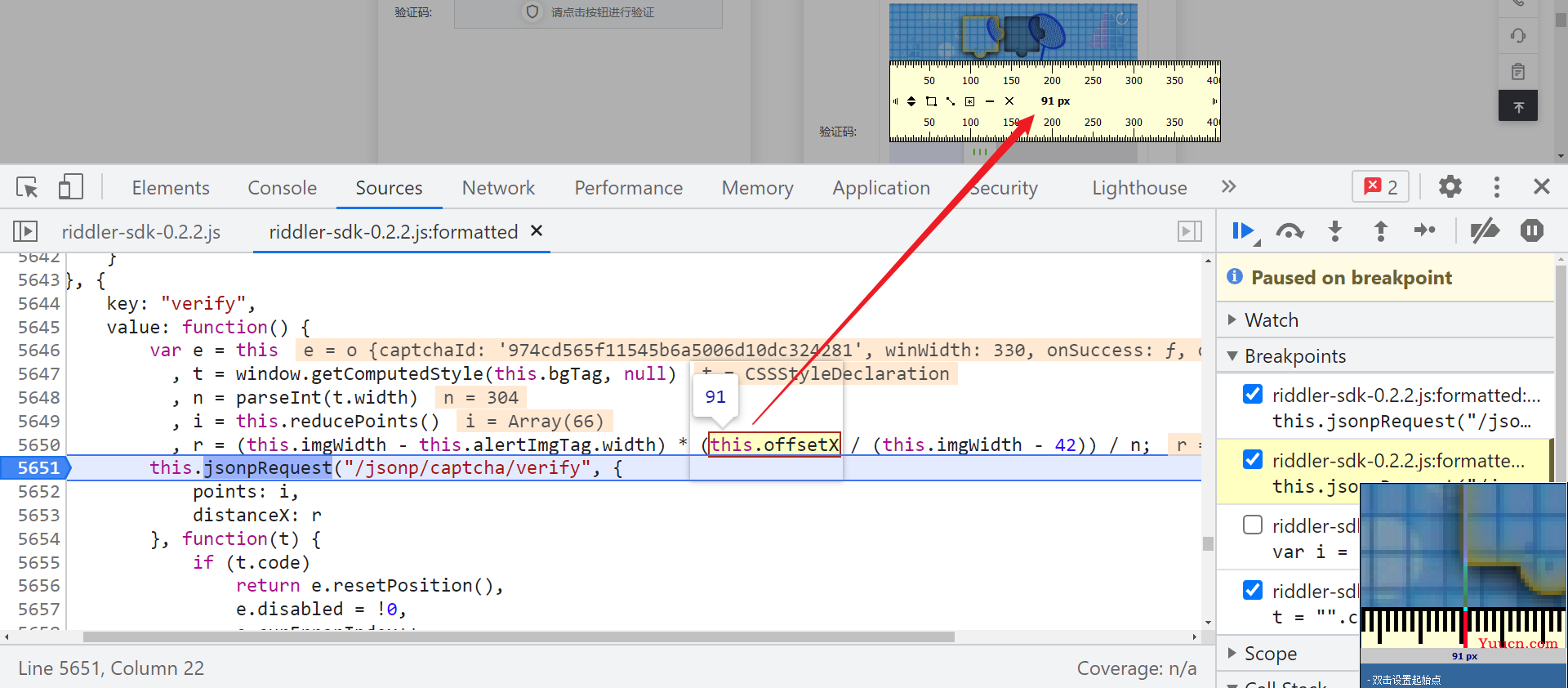This screenshot has height=688, width=1568.
Task: Click the Coverage: n/a status
Action: point(1136,668)
